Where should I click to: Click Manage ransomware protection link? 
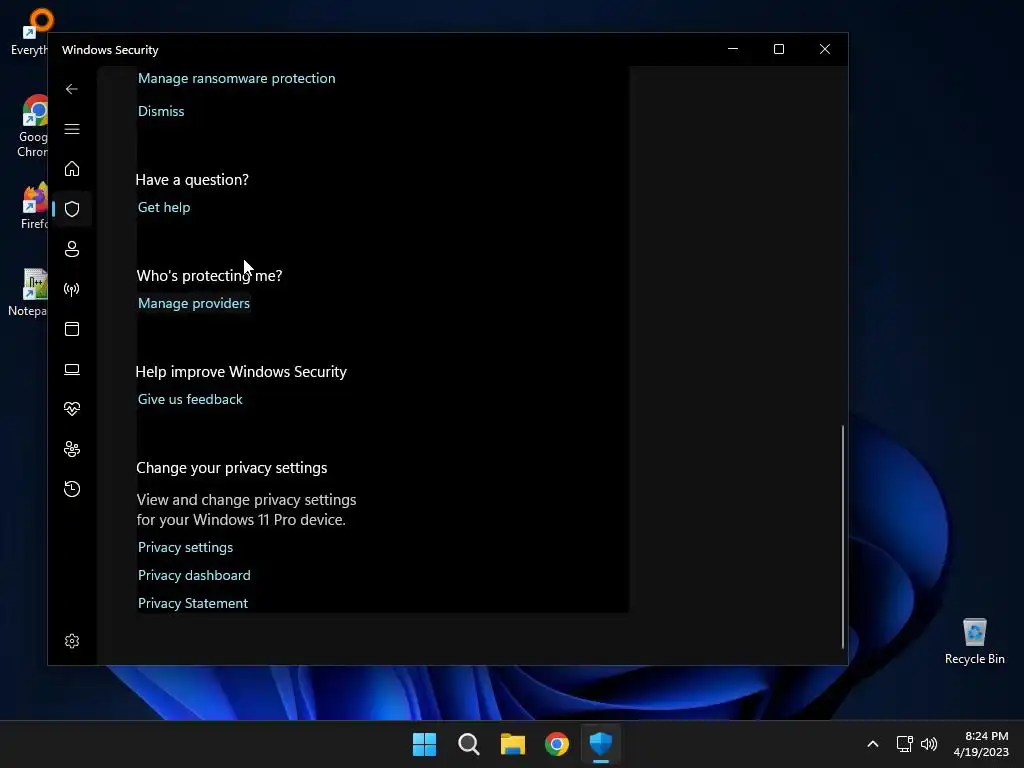click(x=236, y=78)
